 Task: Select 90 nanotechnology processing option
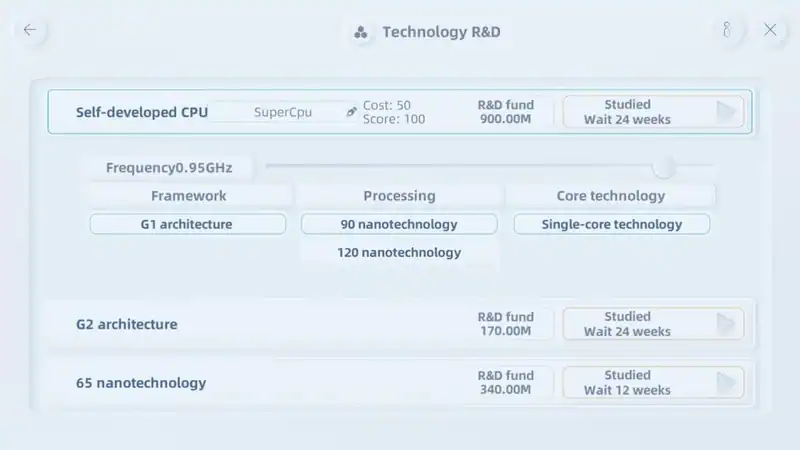click(x=399, y=224)
